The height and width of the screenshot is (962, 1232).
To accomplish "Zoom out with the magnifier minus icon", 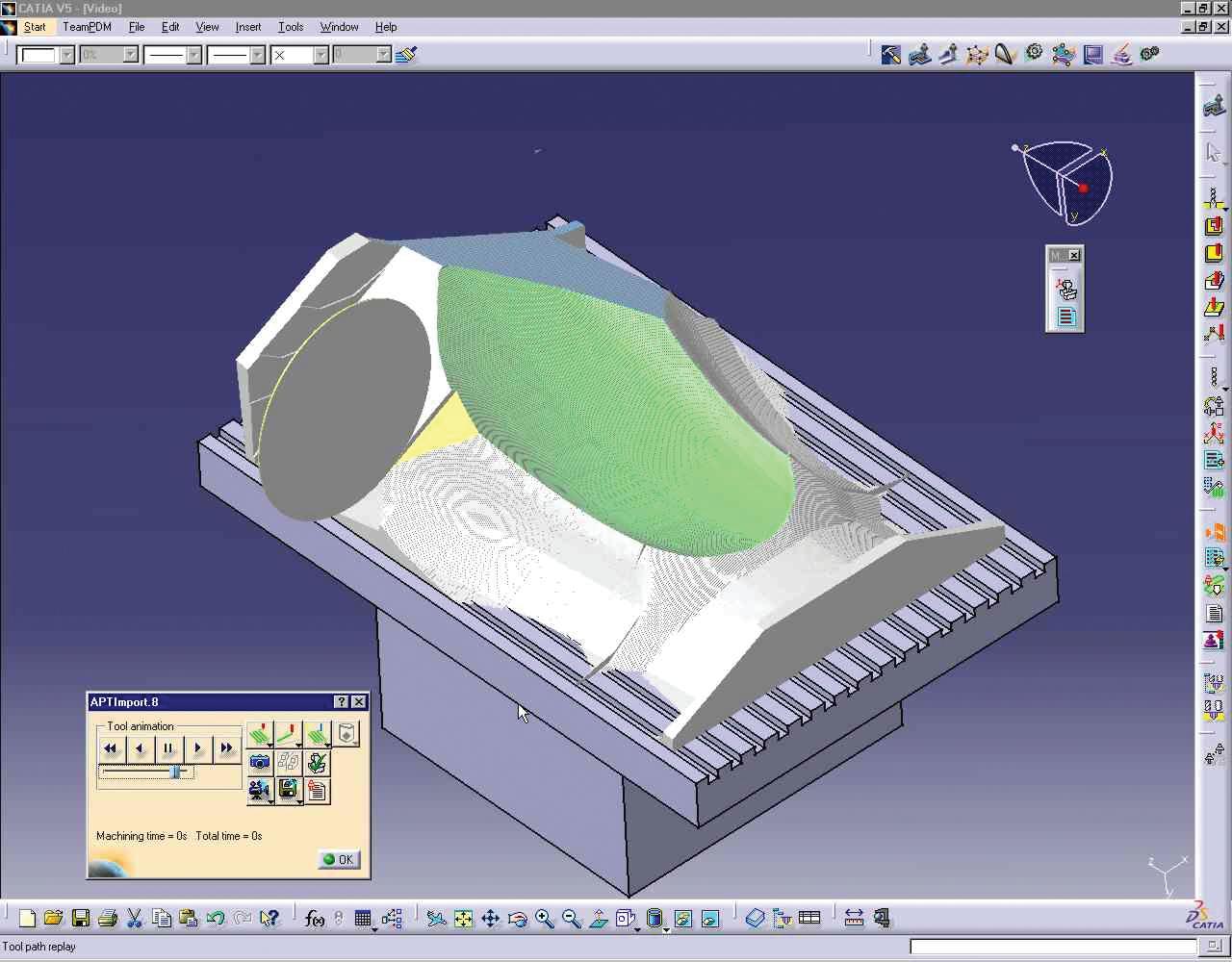I will pyautogui.click(x=571, y=919).
